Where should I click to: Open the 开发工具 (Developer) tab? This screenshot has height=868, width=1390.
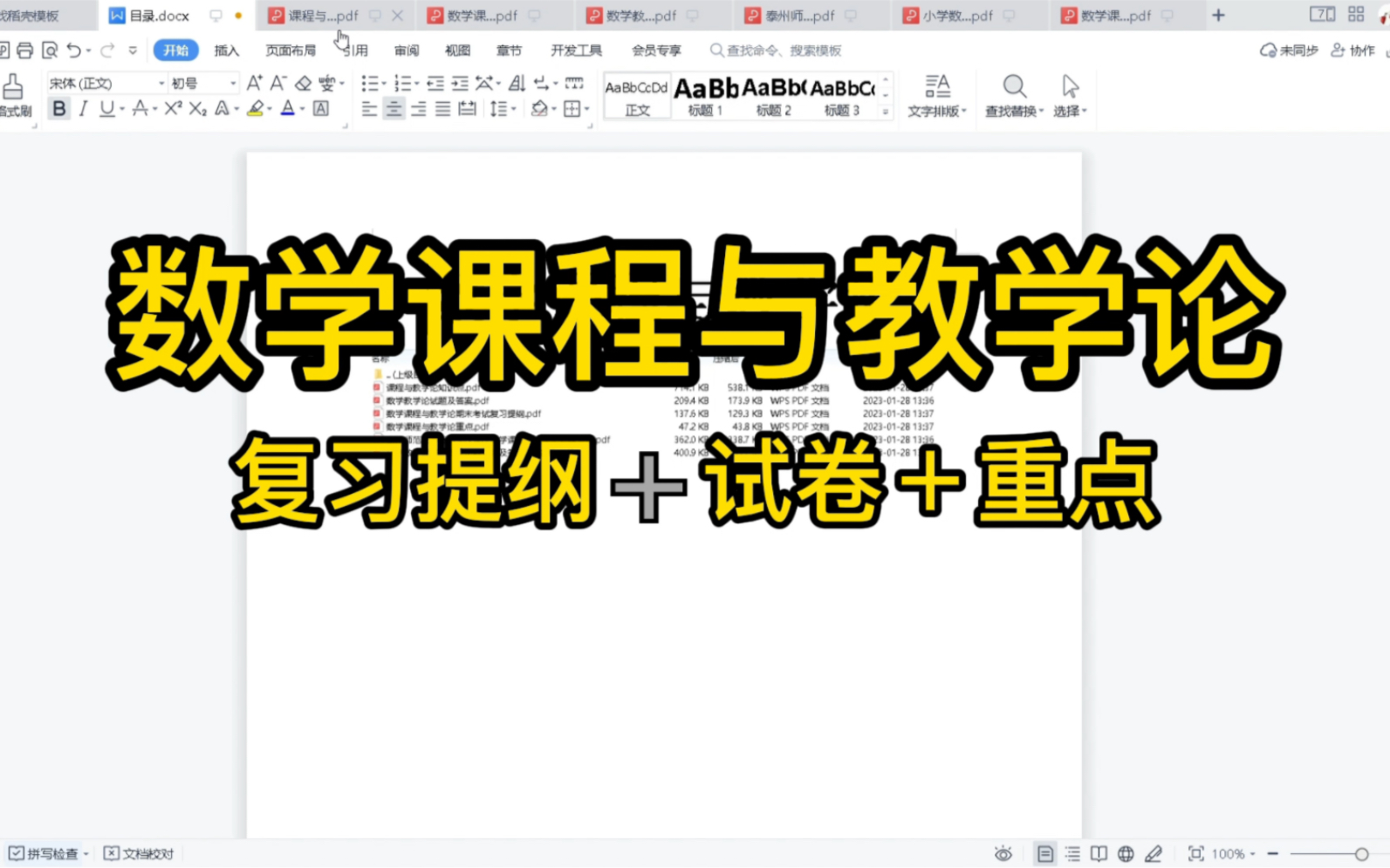click(x=576, y=51)
